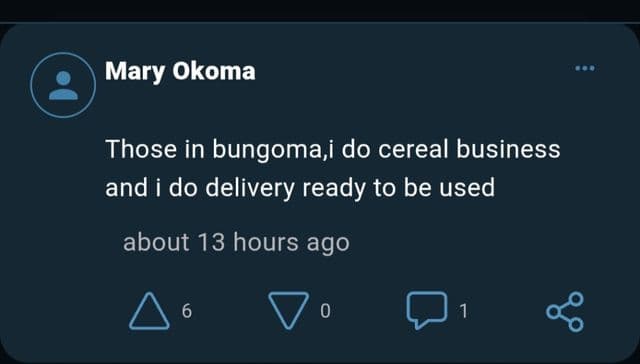Click the upvote count showing 6
The width and height of the screenshot is (640, 364).
pos(187,311)
